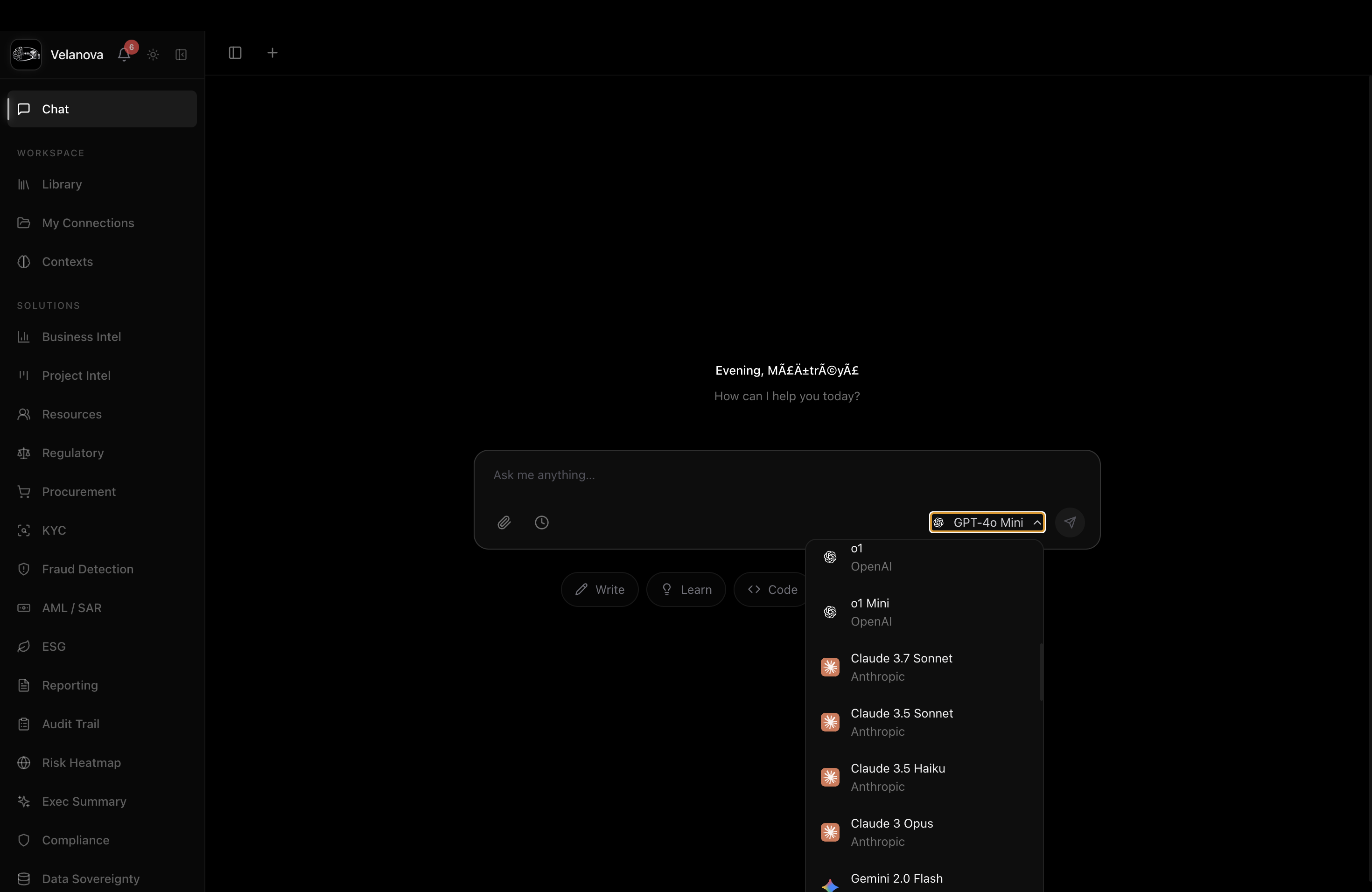Image resolution: width=1372 pixels, height=892 pixels.
Task: Click the send message arrow icon
Action: tap(1069, 523)
